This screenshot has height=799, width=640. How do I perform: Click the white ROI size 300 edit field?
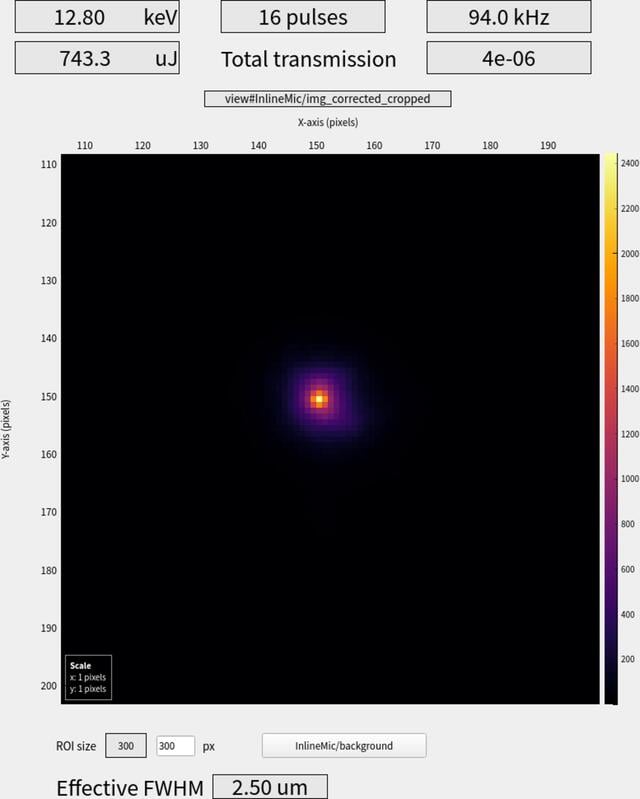(x=175, y=746)
